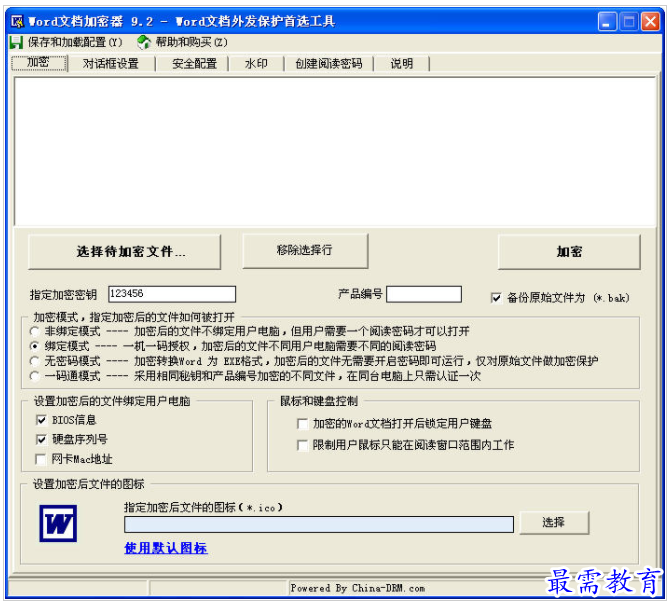Click the 指定加密密钥 input field

pyautogui.click(x=172, y=294)
